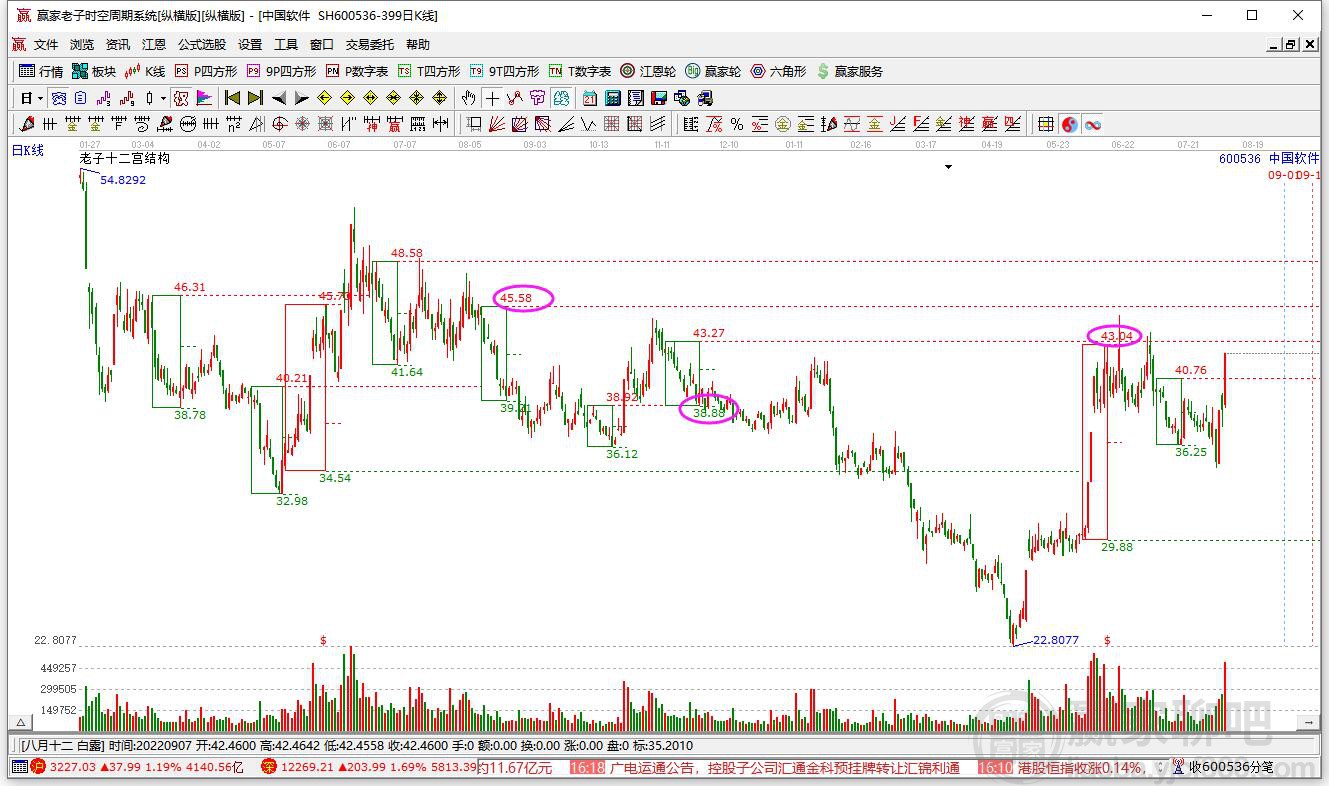This screenshot has height=786, width=1329.
Task: Open the P数字表 number table
Action: (x=357, y=71)
